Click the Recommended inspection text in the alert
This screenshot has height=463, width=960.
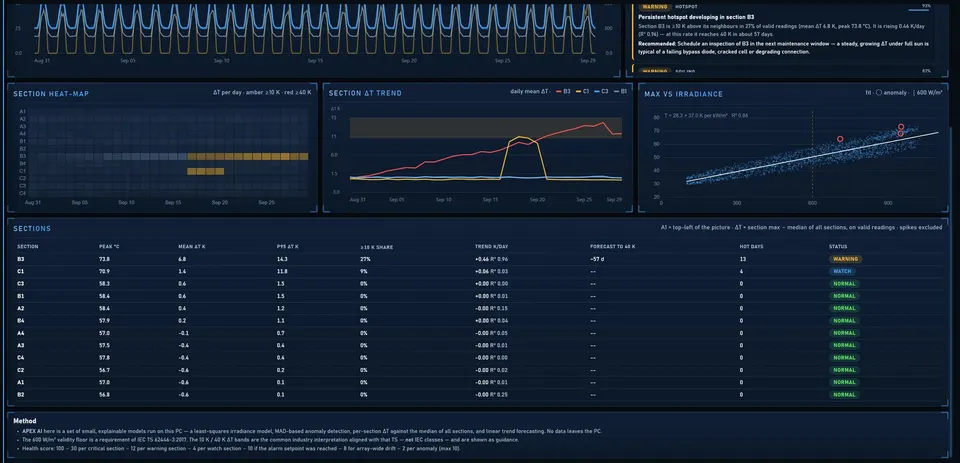coord(784,48)
